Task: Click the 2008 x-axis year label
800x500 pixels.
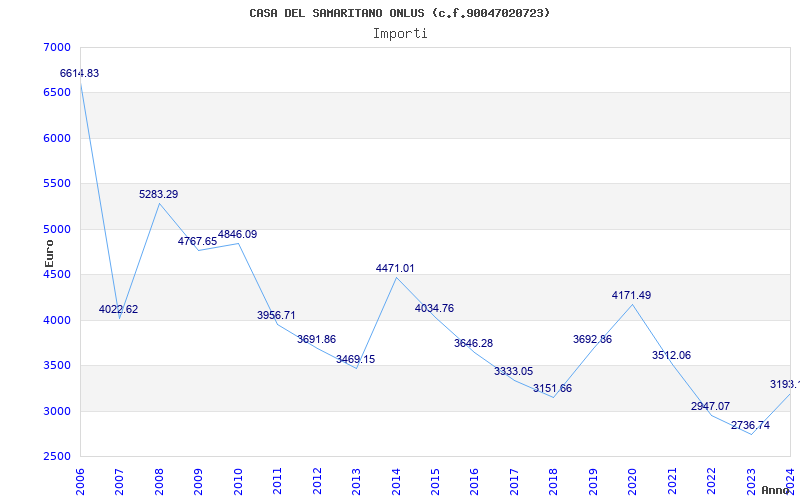Action: (x=159, y=481)
